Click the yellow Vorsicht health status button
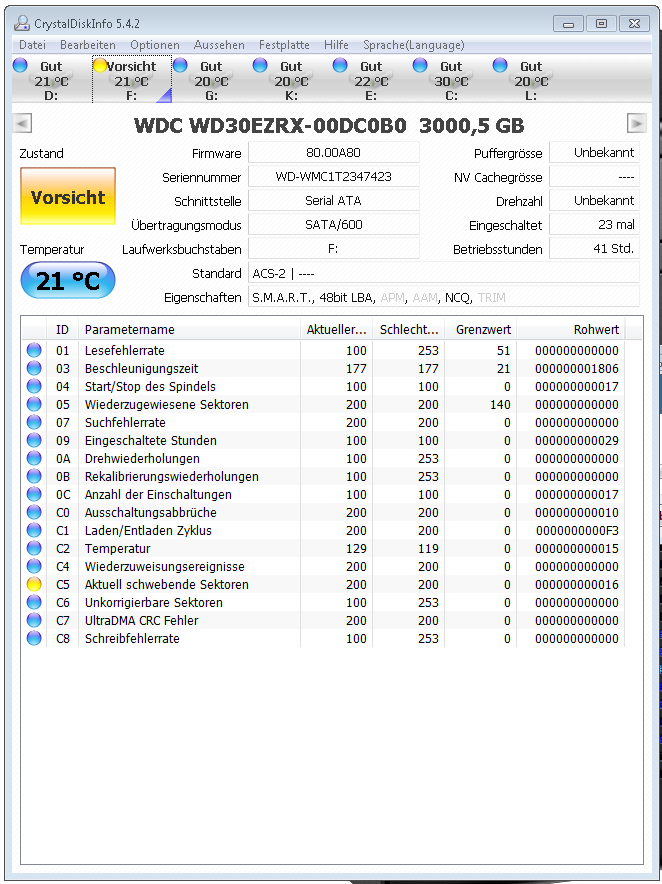662x884 pixels. (68, 197)
